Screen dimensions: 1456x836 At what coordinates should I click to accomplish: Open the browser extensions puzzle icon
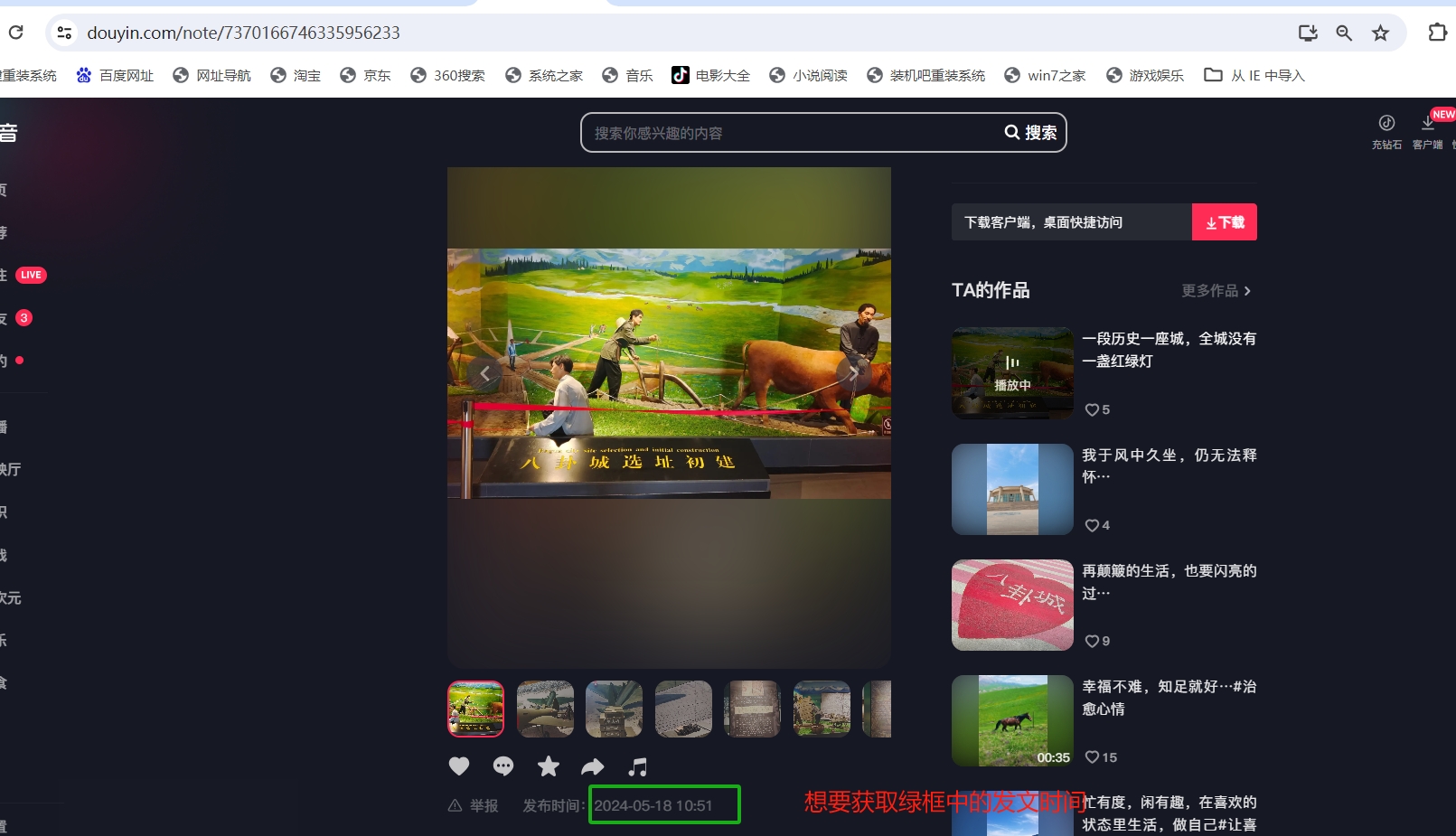[1437, 33]
